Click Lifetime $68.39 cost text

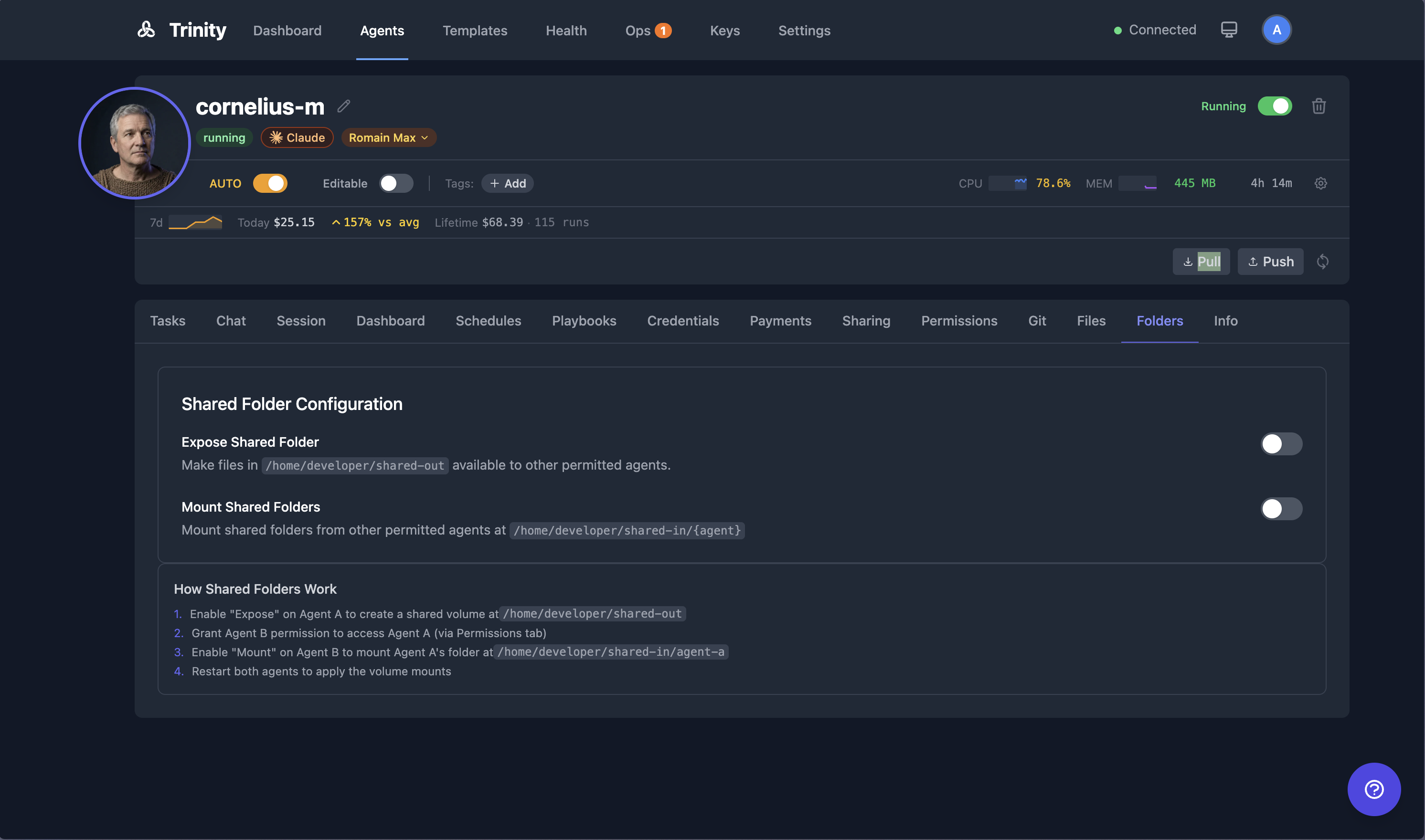pos(479,222)
